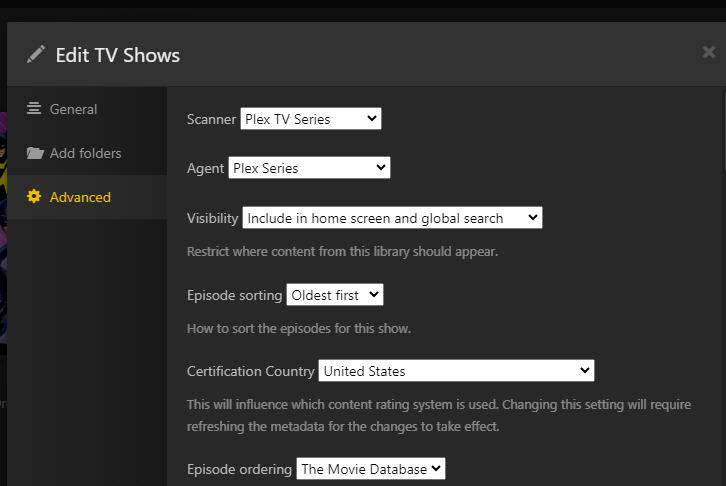Image resolution: width=726 pixels, height=486 pixels.
Task: Change the Episode sorting dropdown
Action: tap(335, 294)
